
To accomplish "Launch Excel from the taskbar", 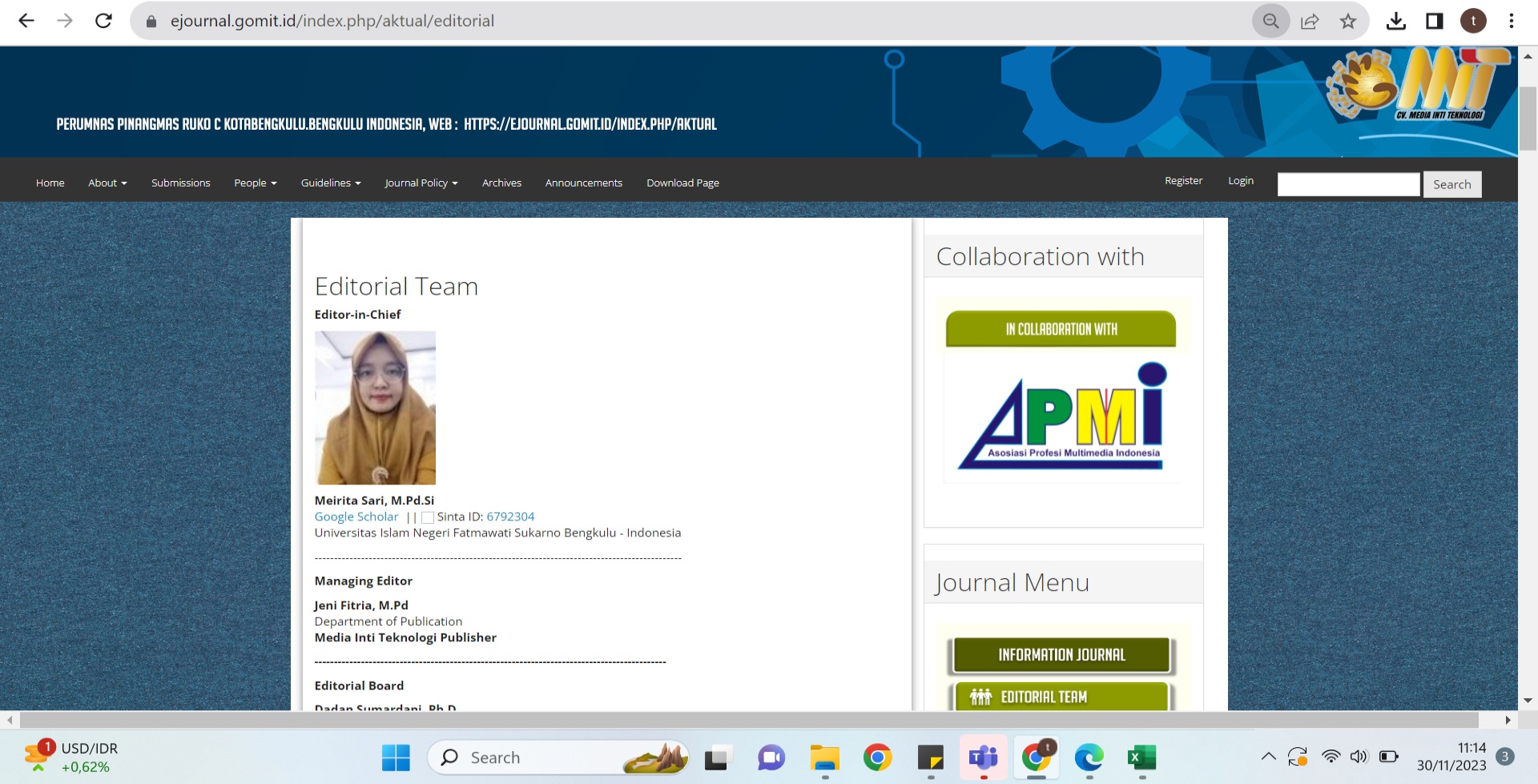I will [1141, 757].
